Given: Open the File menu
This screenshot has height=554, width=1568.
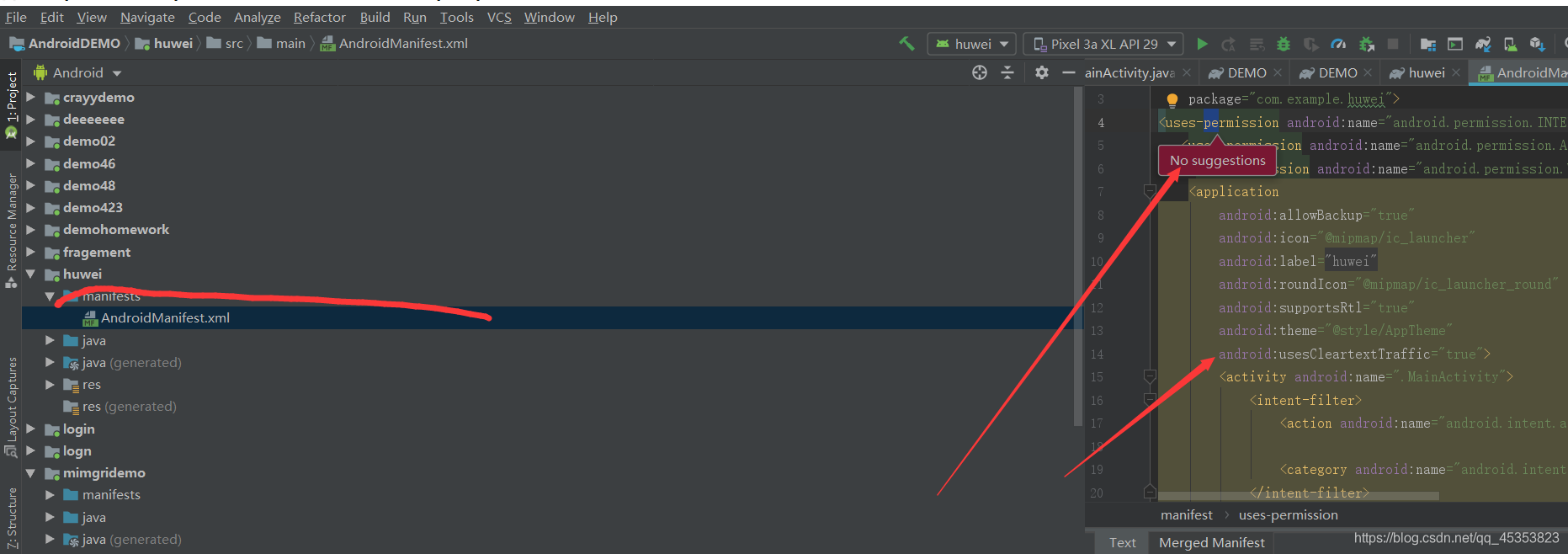Looking at the screenshot, I should pyautogui.click(x=16, y=17).
